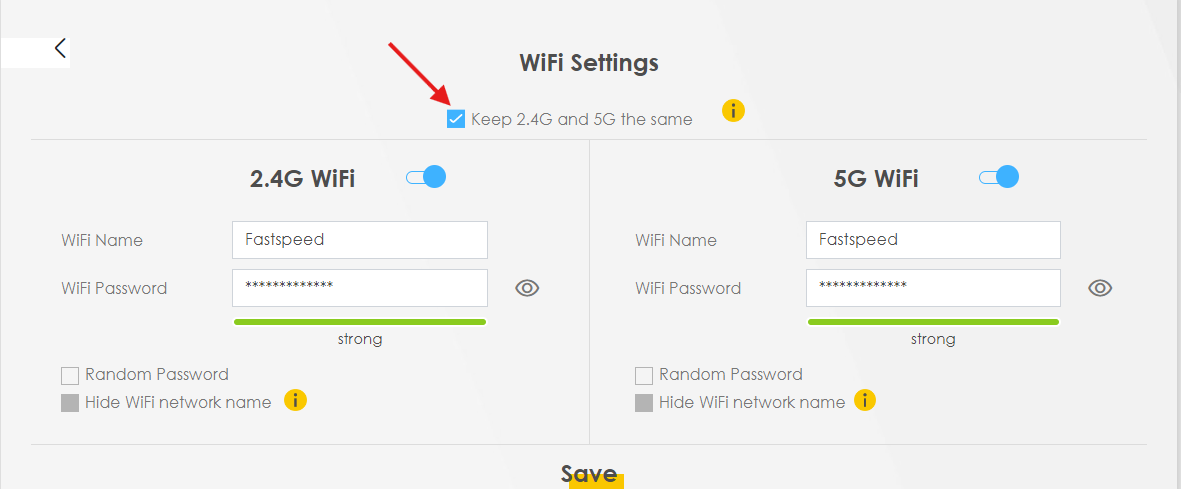1181x489 pixels.
Task: Click the 2.4G WiFi Name field
Action: (360, 240)
